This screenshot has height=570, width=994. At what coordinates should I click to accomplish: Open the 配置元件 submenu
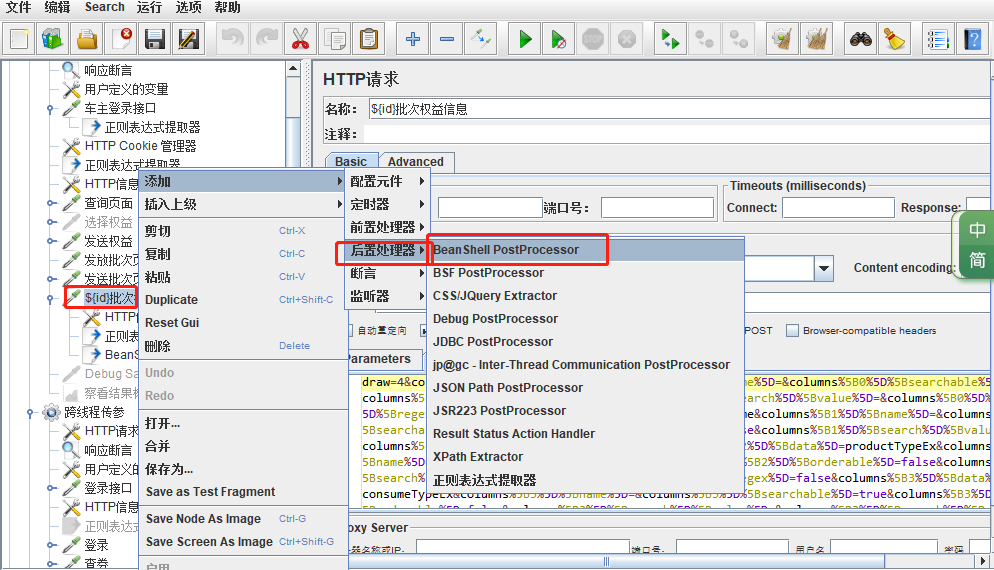click(387, 181)
